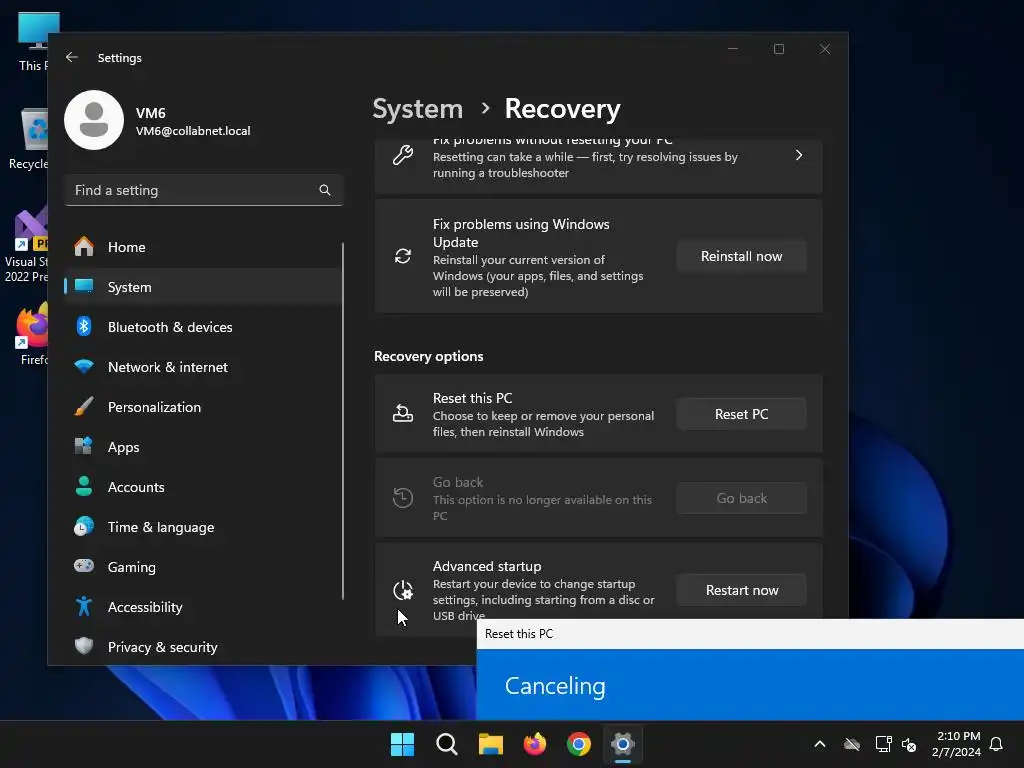Click the wrench troubleshooter icon
This screenshot has height=768, width=1024.
(403, 155)
